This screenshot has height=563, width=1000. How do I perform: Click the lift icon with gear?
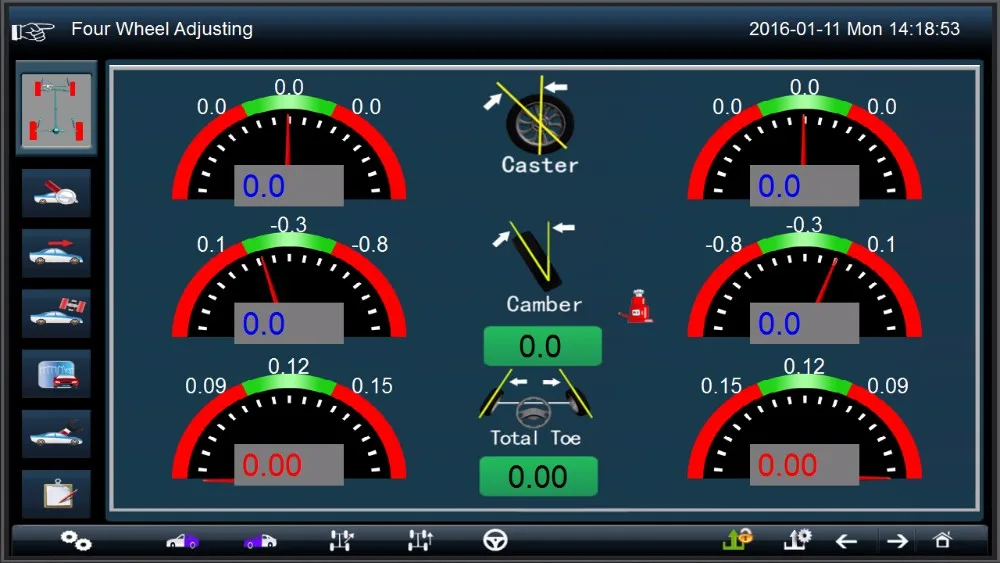(x=797, y=539)
